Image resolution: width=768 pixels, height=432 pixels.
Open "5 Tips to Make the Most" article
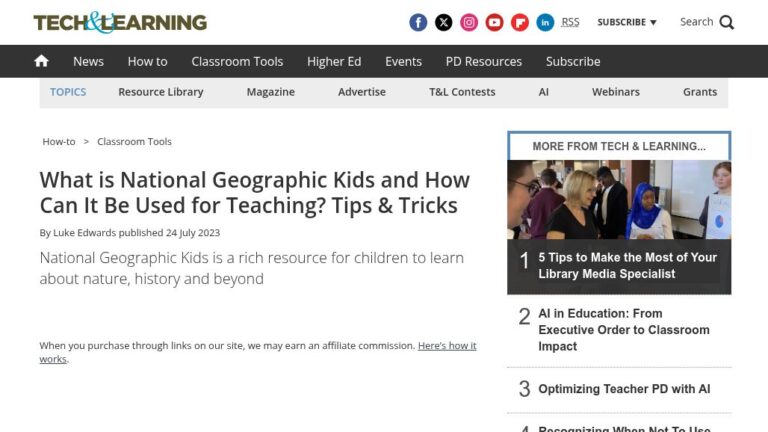[x=627, y=265]
